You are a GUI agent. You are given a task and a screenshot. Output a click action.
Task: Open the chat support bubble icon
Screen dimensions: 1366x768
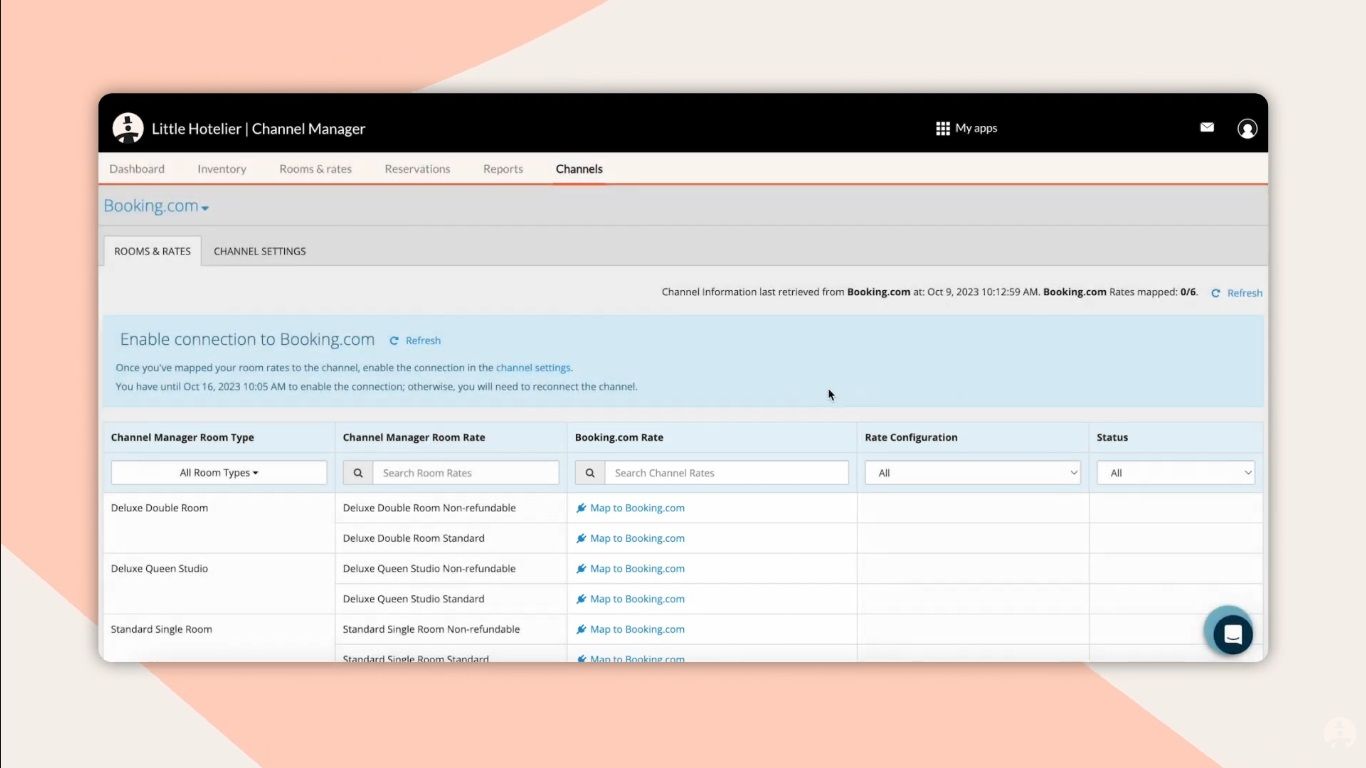pos(1232,634)
